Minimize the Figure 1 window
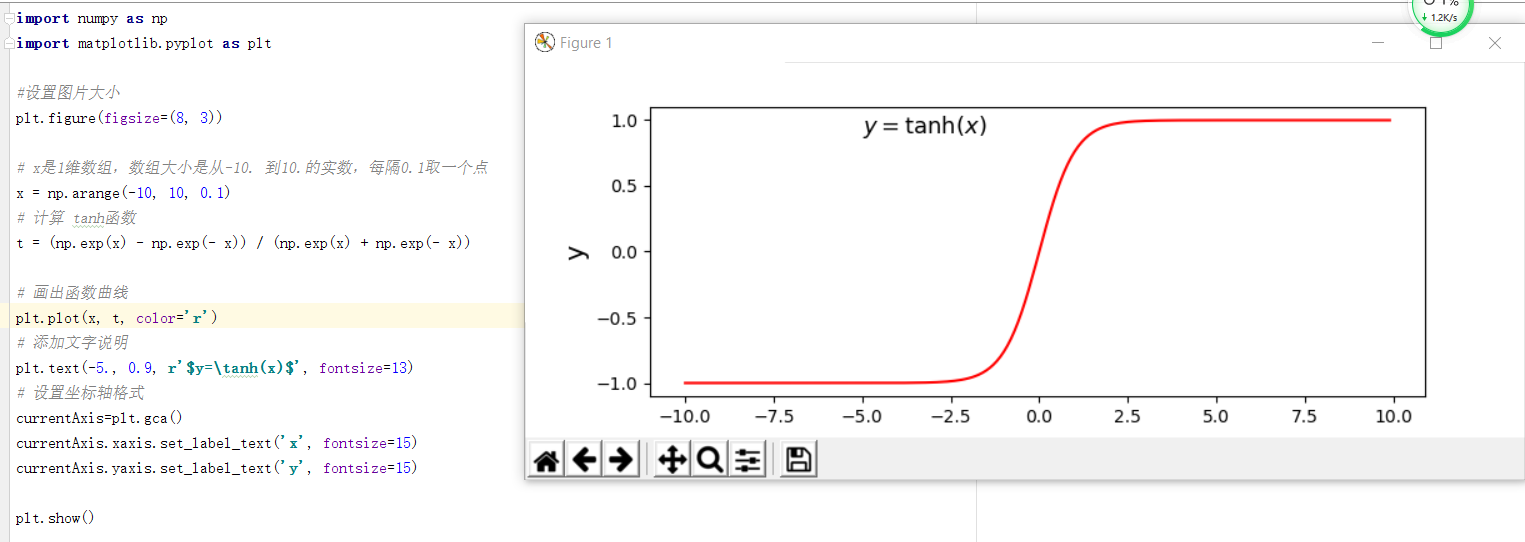Screen dimensions: 1525x542 pos(1378,43)
